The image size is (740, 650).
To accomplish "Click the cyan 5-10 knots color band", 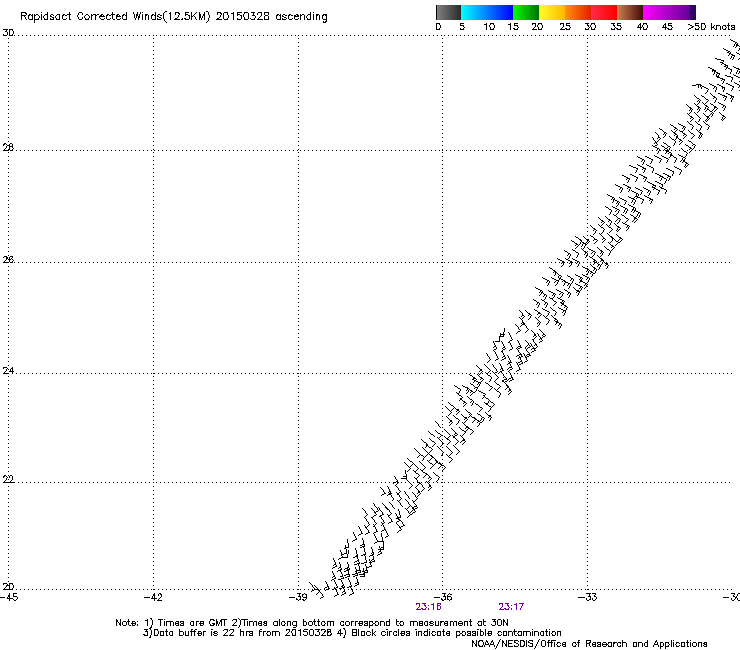I will tap(474, 13).
